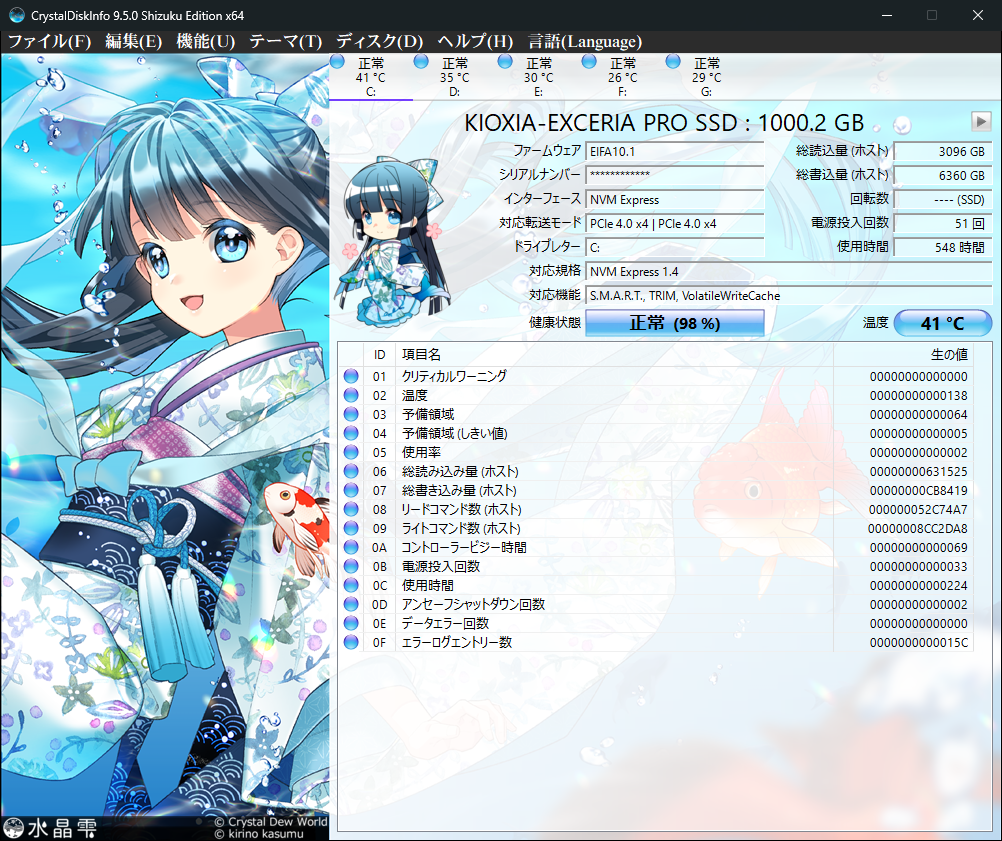1002x841 pixels.
Task: Open the ファイル(F) menu
Action: [49, 42]
